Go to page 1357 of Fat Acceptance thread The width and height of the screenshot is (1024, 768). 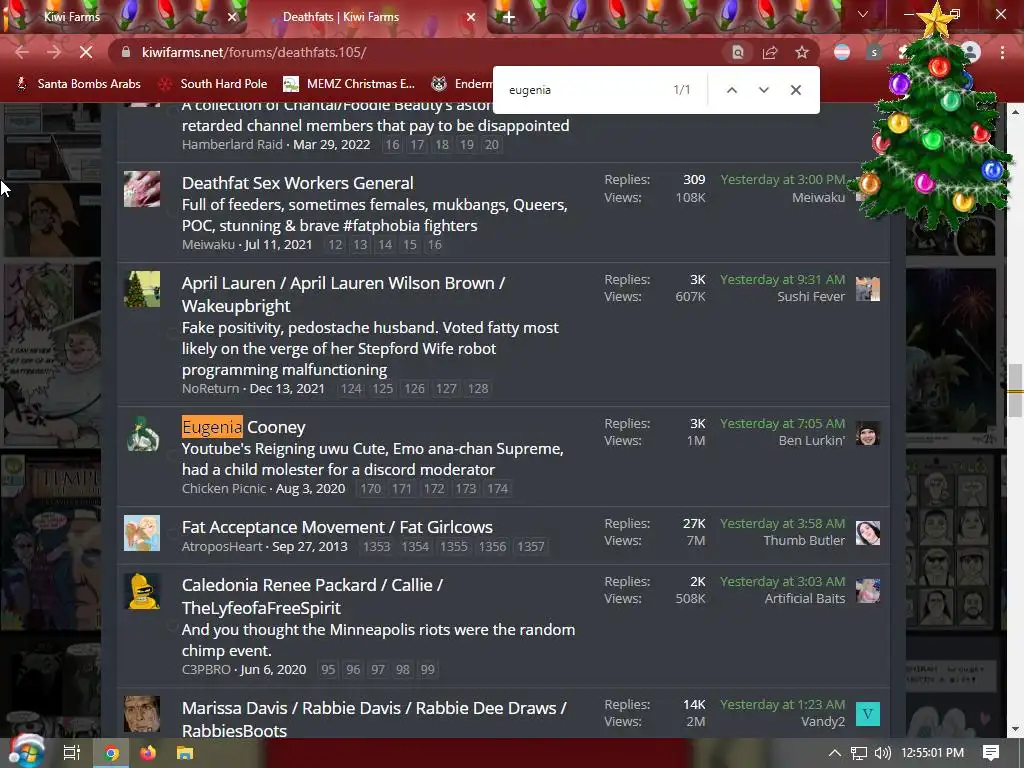pyautogui.click(x=530, y=547)
